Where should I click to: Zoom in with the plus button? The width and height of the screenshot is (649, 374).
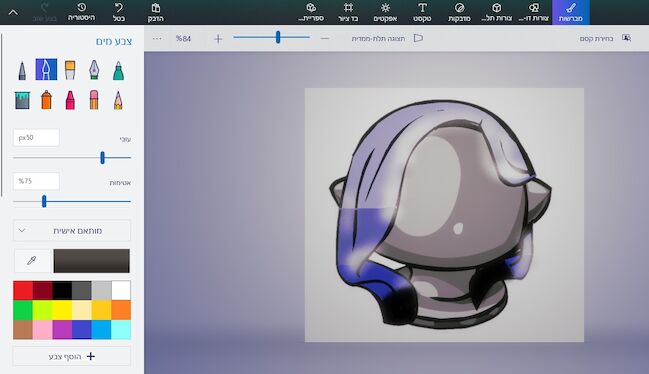(218, 39)
